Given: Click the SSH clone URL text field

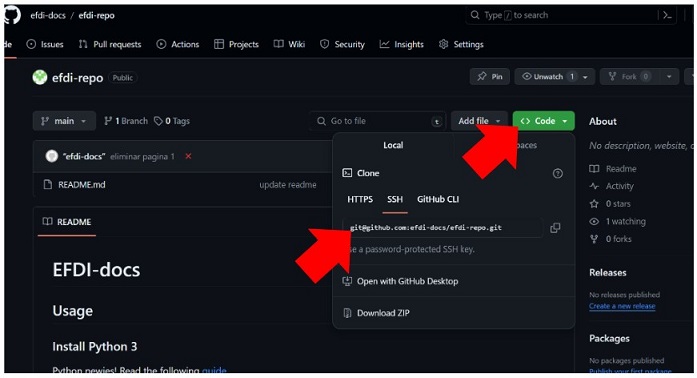Looking at the screenshot, I should [x=443, y=228].
